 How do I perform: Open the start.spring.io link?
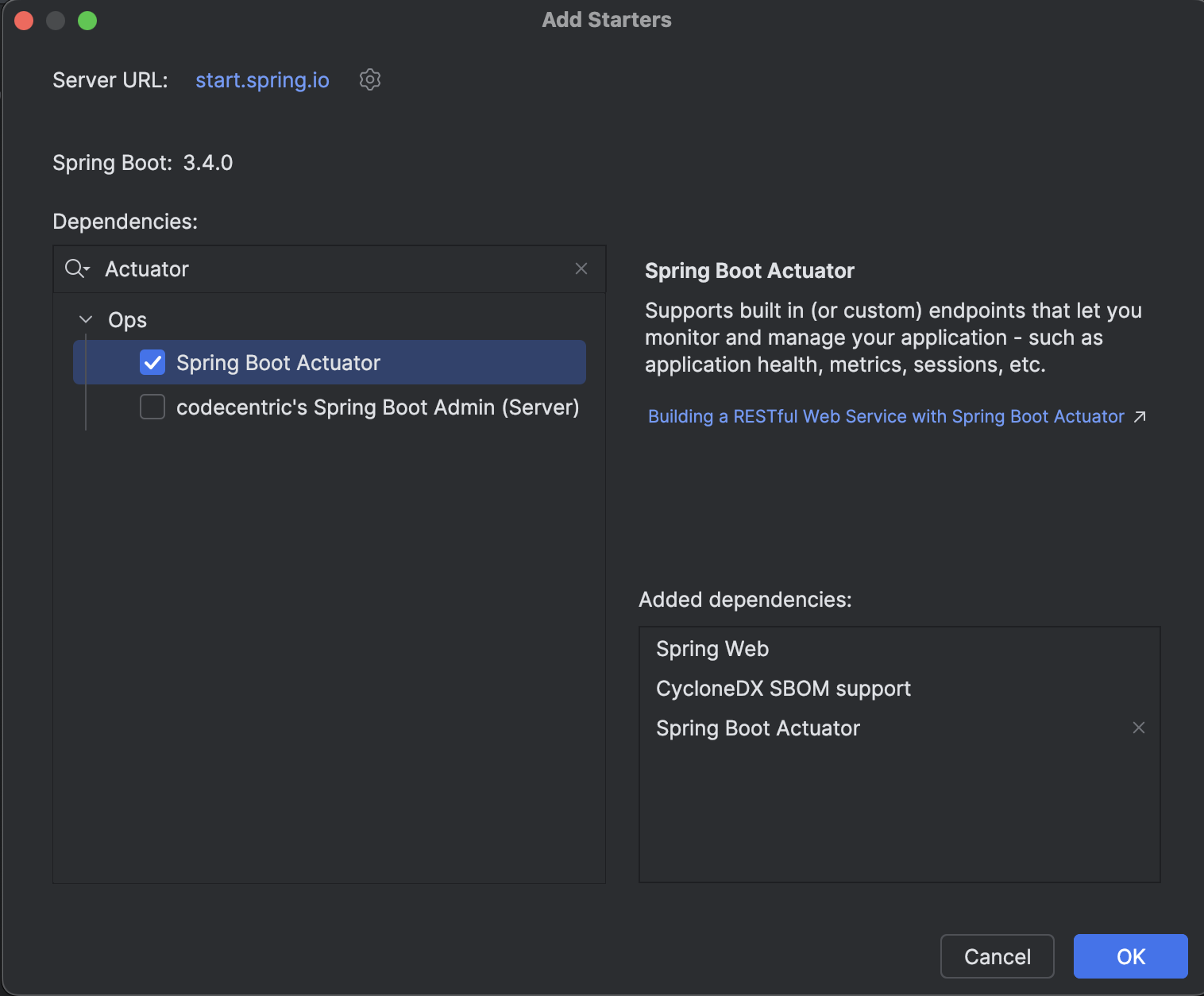(262, 79)
